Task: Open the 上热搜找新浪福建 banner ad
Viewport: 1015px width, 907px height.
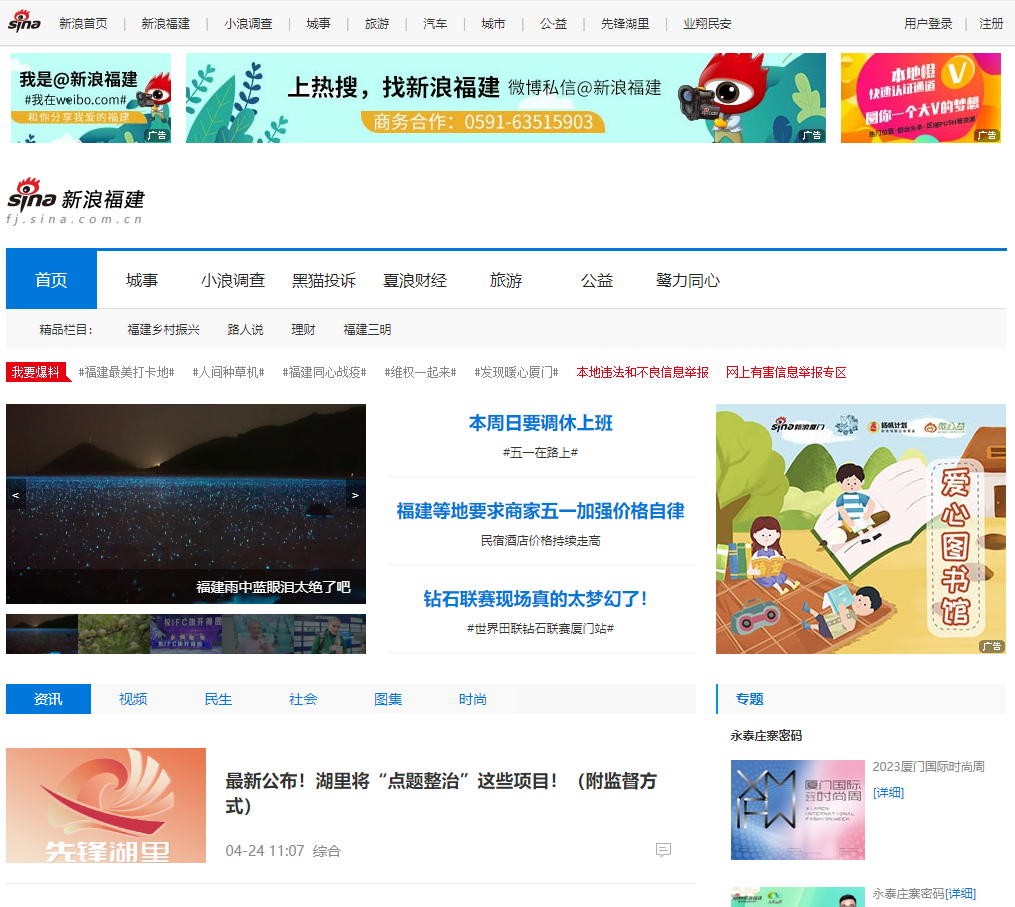Action: [506, 98]
